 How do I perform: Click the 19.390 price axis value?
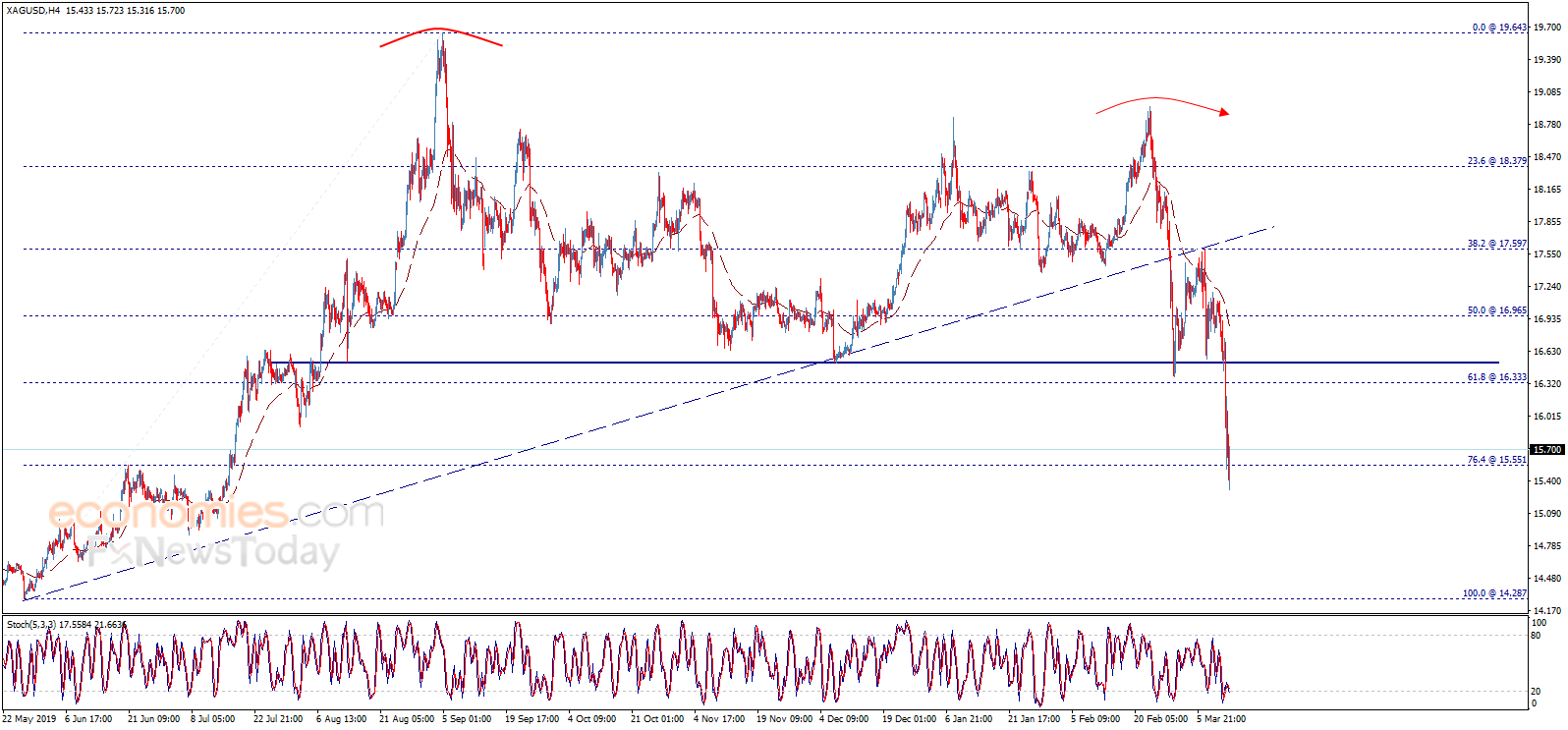pyautogui.click(x=1547, y=60)
